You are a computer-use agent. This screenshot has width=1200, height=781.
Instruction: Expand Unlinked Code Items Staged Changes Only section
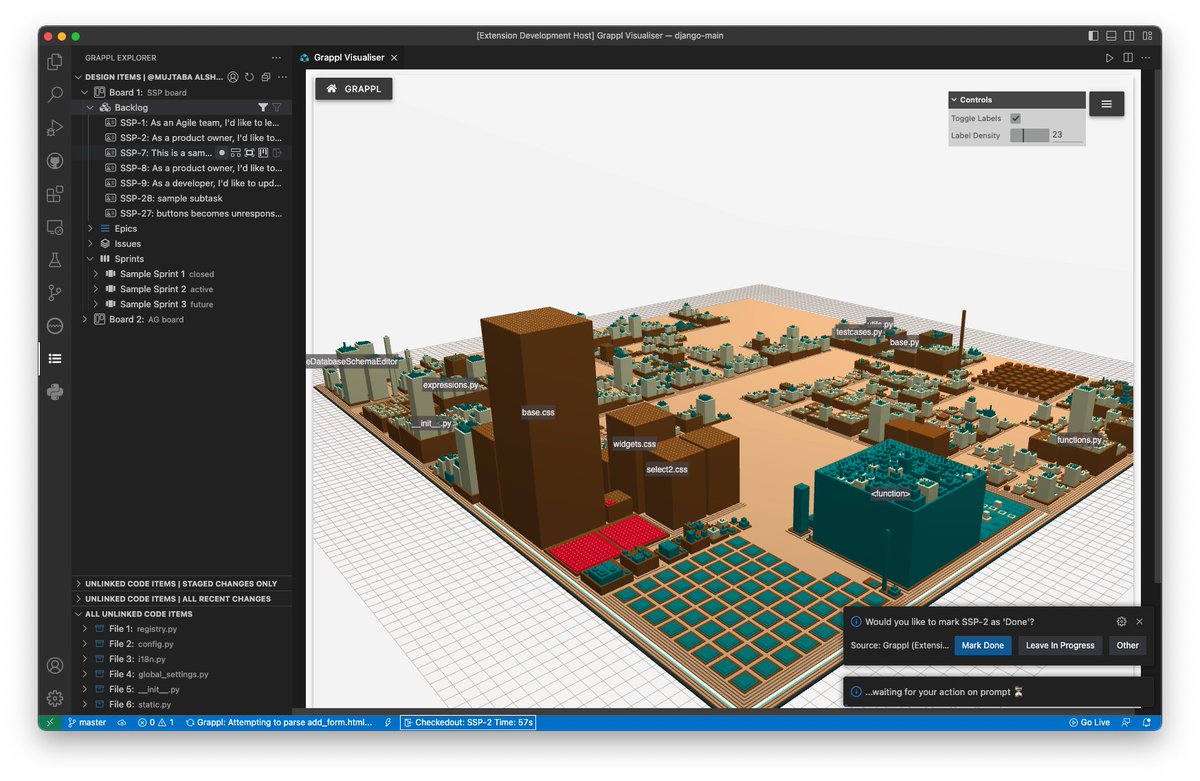181,583
